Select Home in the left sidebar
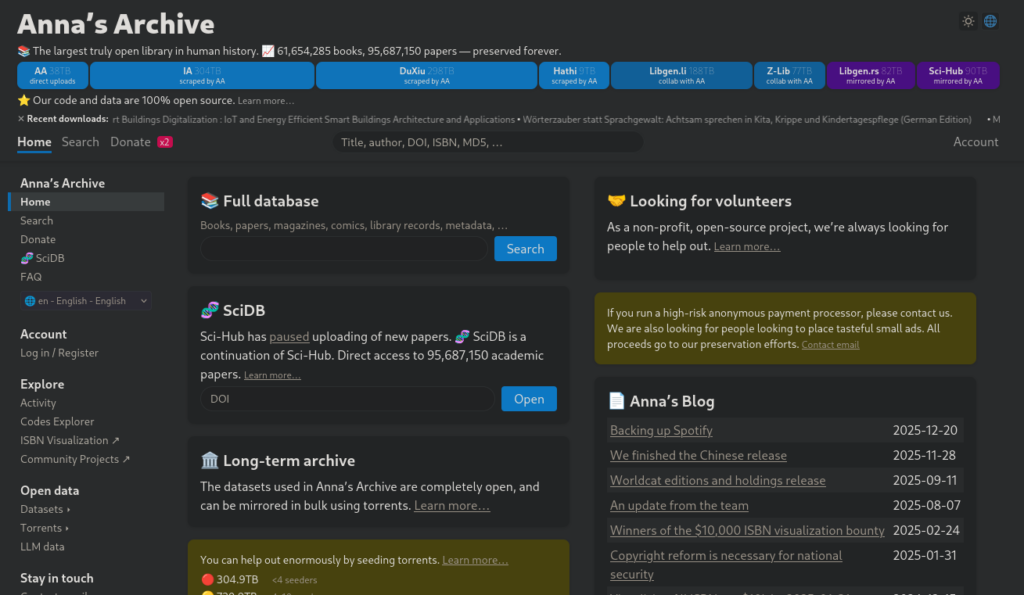1024x595 pixels. (86, 202)
